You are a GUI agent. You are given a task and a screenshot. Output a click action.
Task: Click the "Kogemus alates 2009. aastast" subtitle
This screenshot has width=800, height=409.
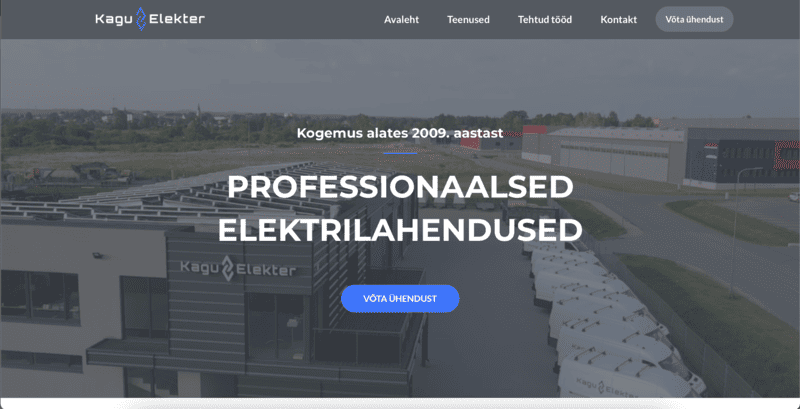[400, 134]
